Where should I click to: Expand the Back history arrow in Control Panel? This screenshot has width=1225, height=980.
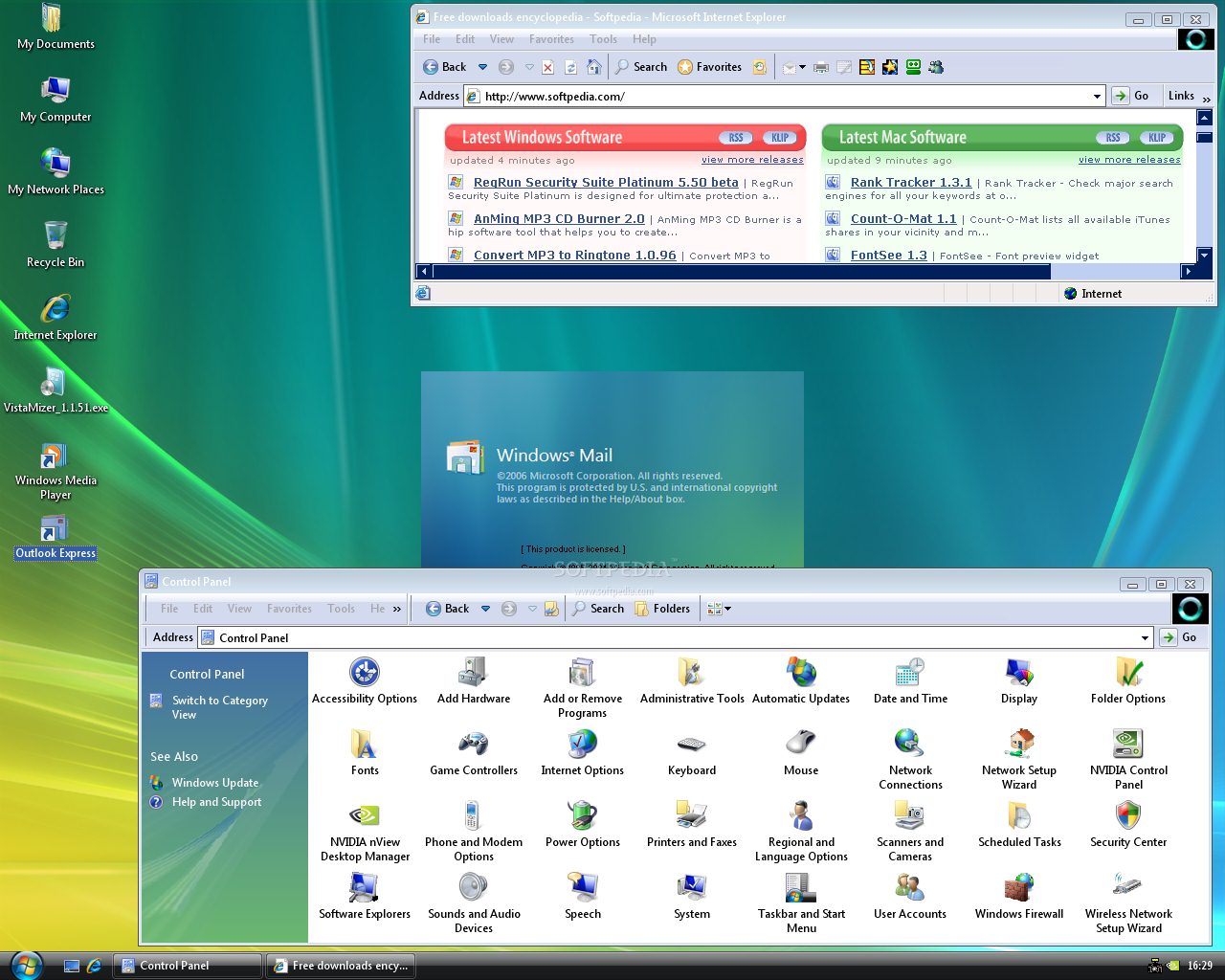pyautogui.click(x=485, y=609)
